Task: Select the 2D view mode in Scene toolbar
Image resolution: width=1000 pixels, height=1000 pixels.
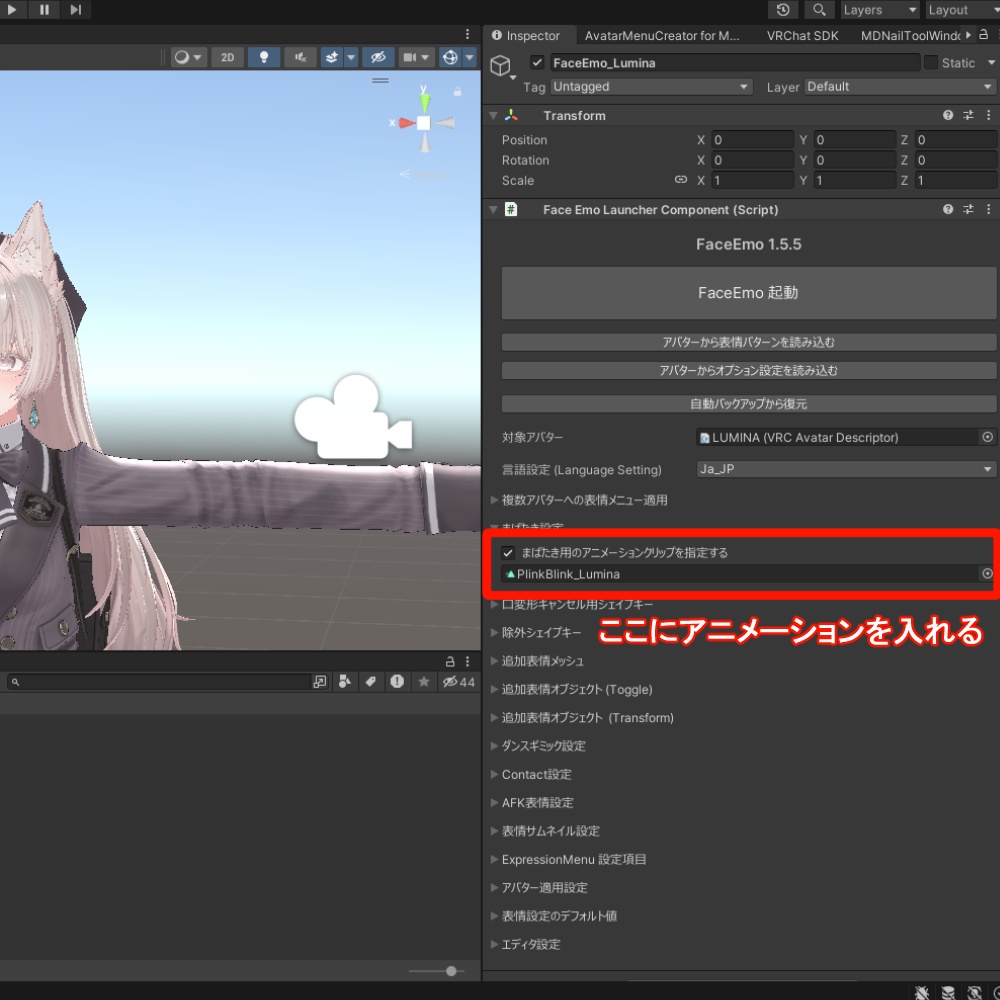Action: tap(227, 57)
